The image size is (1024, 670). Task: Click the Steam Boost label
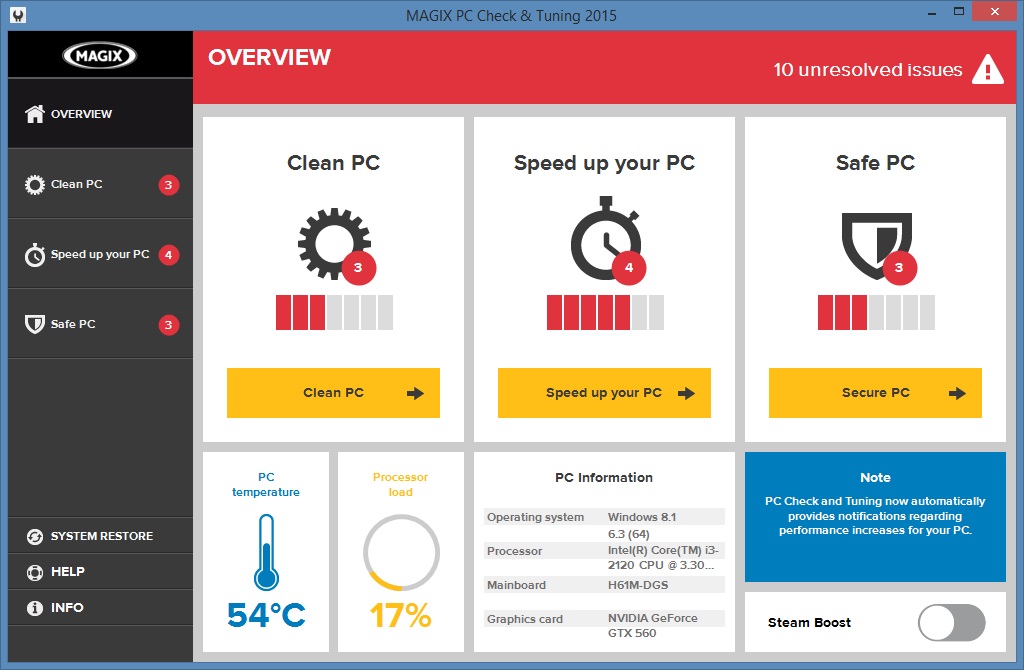click(809, 622)
